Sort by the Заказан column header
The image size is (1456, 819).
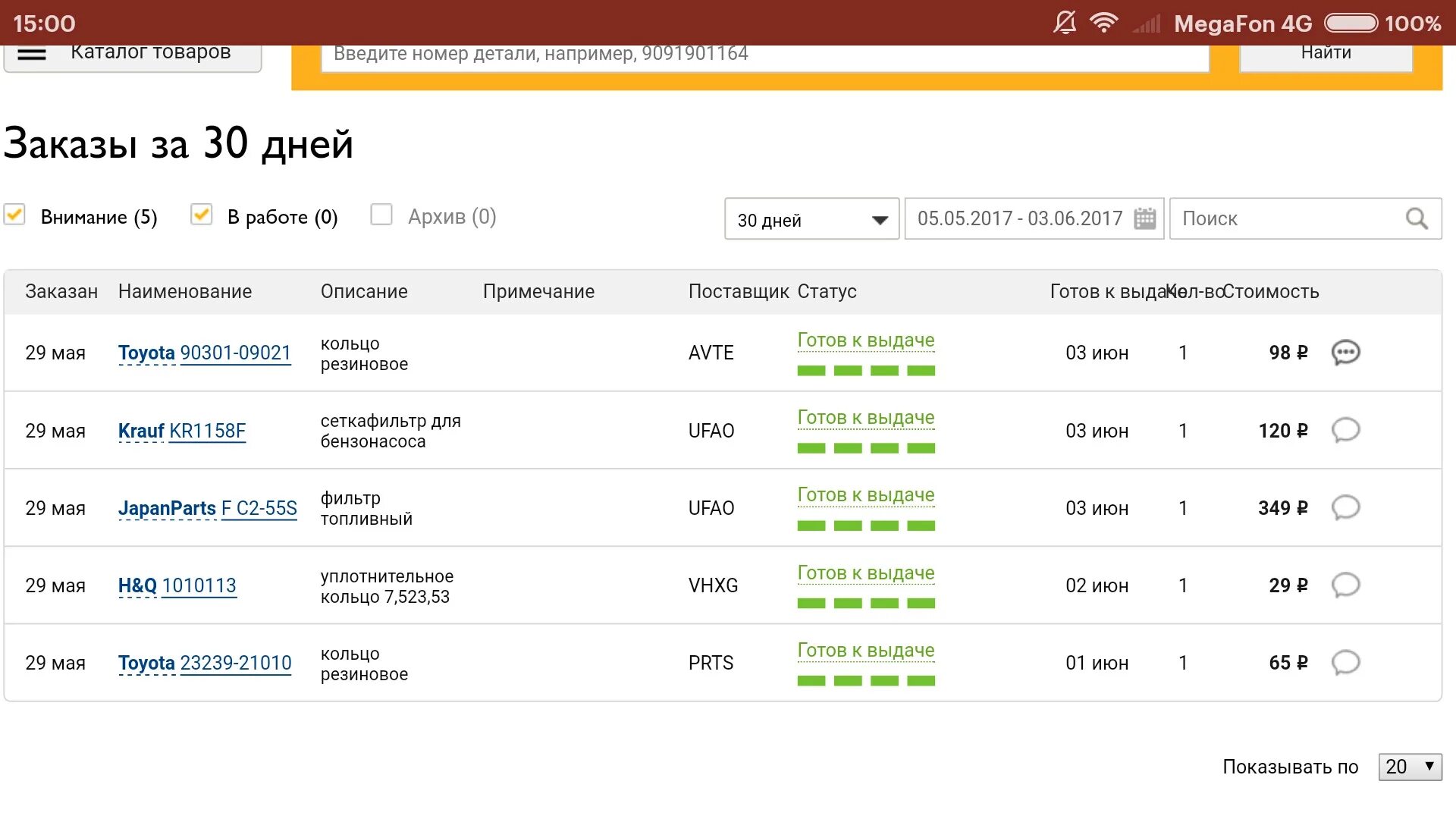[61, 291]
